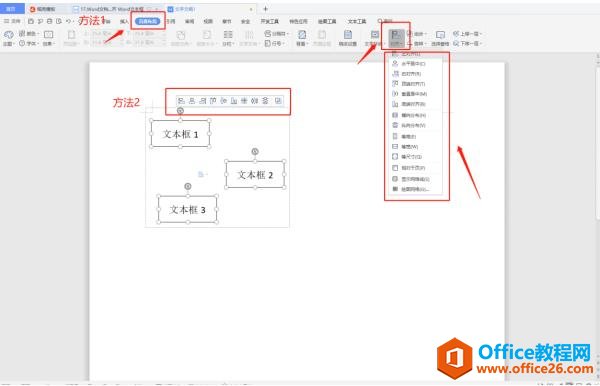Click the vertical scrollbar on right edge
The width and height of the screenshot is (600, 386).
[x=598, y=143]
